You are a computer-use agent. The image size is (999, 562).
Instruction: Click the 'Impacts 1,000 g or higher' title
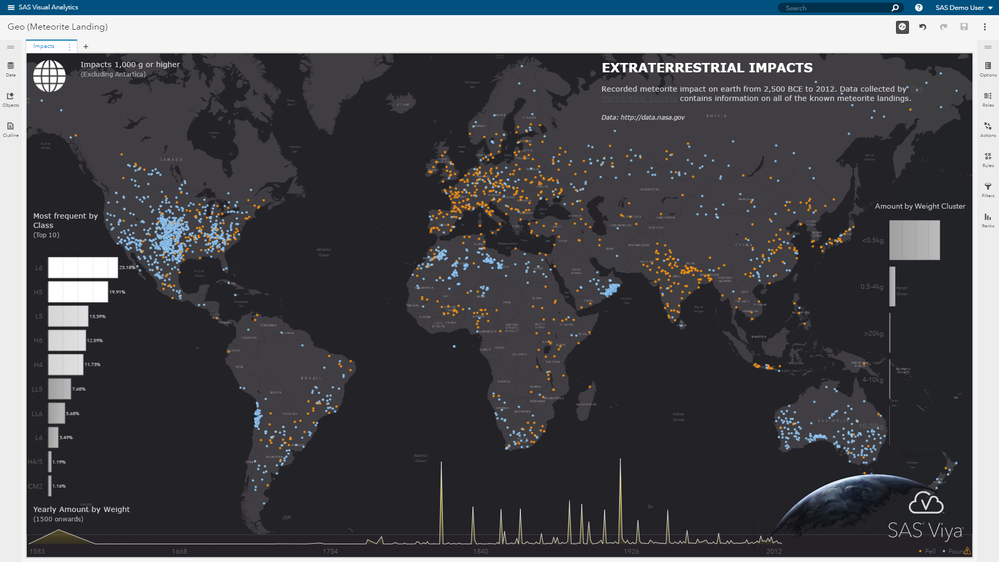pyautogui.click(x=130, y=64)
